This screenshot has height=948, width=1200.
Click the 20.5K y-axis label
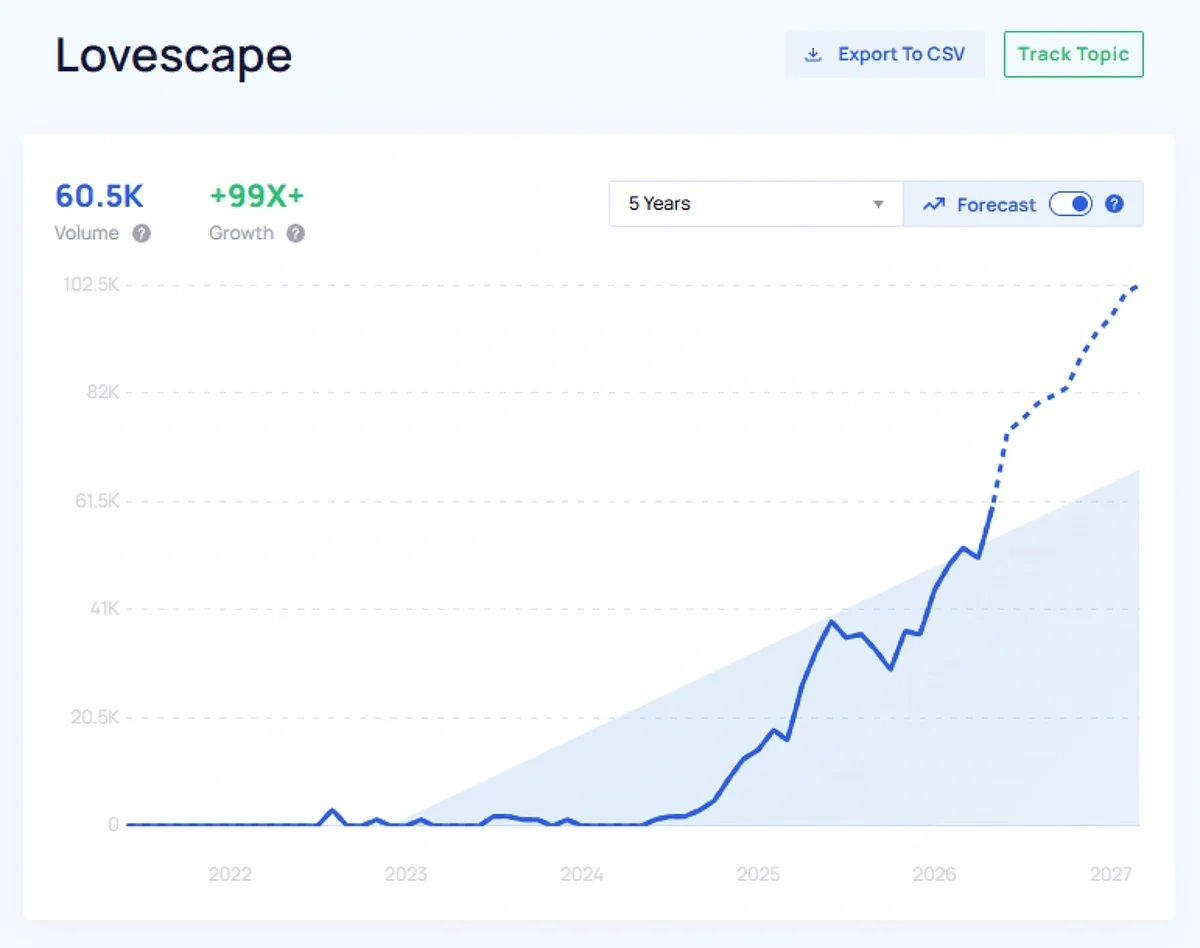click(95, 717)
